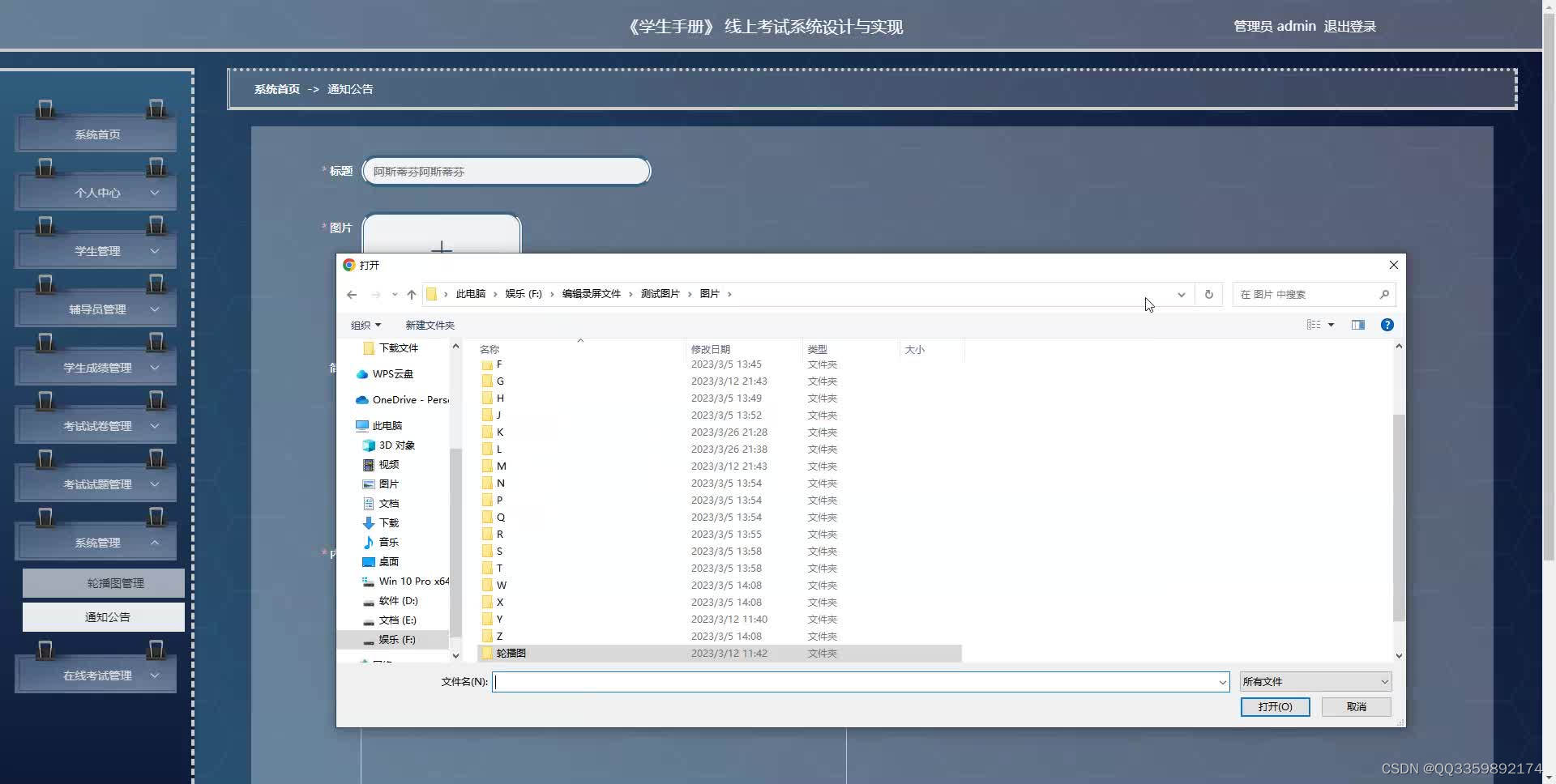Select folder 轮播图 in file list
The width and height of the screenshot is (1556, 784).
pyautogui.click(x=719, y=653)
